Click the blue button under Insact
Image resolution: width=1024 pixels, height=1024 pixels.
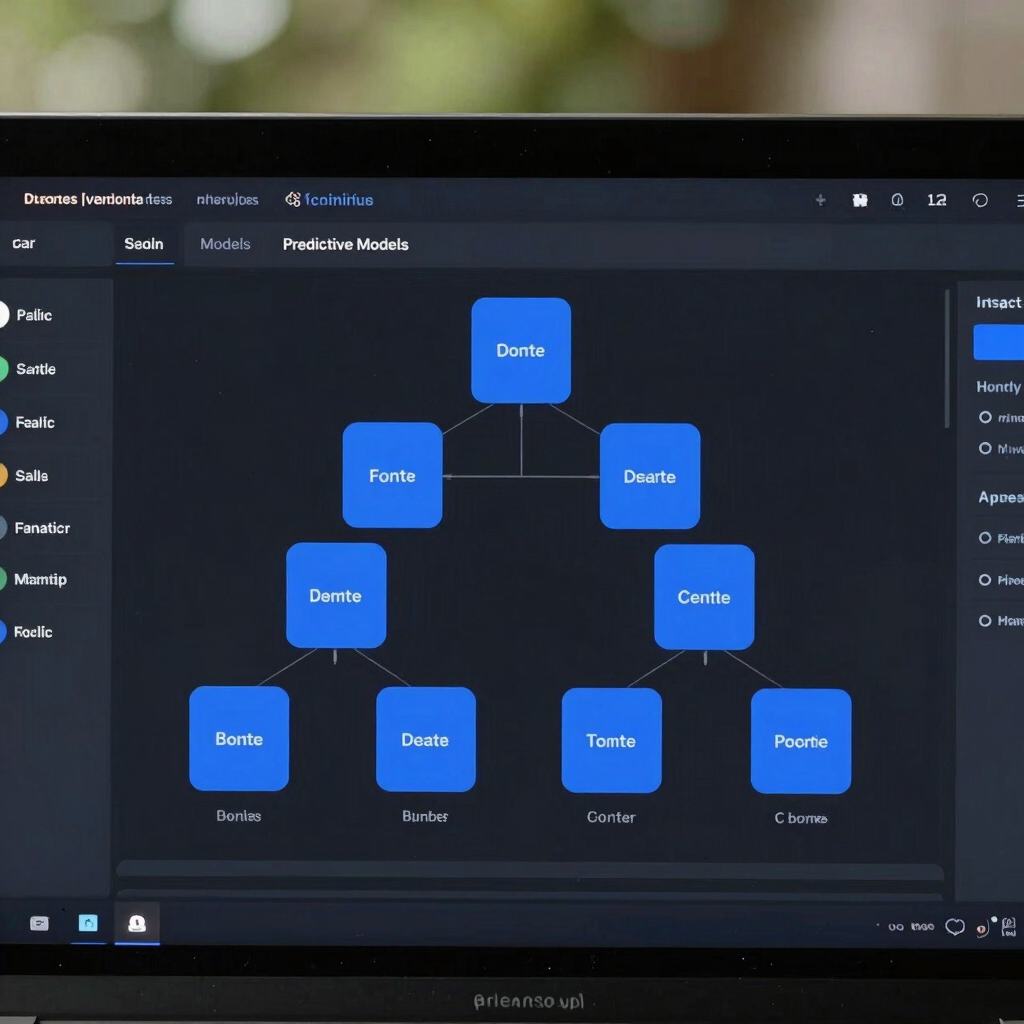click(999, 342)
